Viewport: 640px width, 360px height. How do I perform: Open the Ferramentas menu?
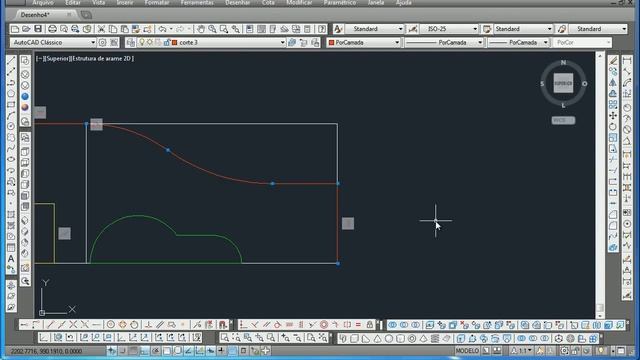click(197, 2)
